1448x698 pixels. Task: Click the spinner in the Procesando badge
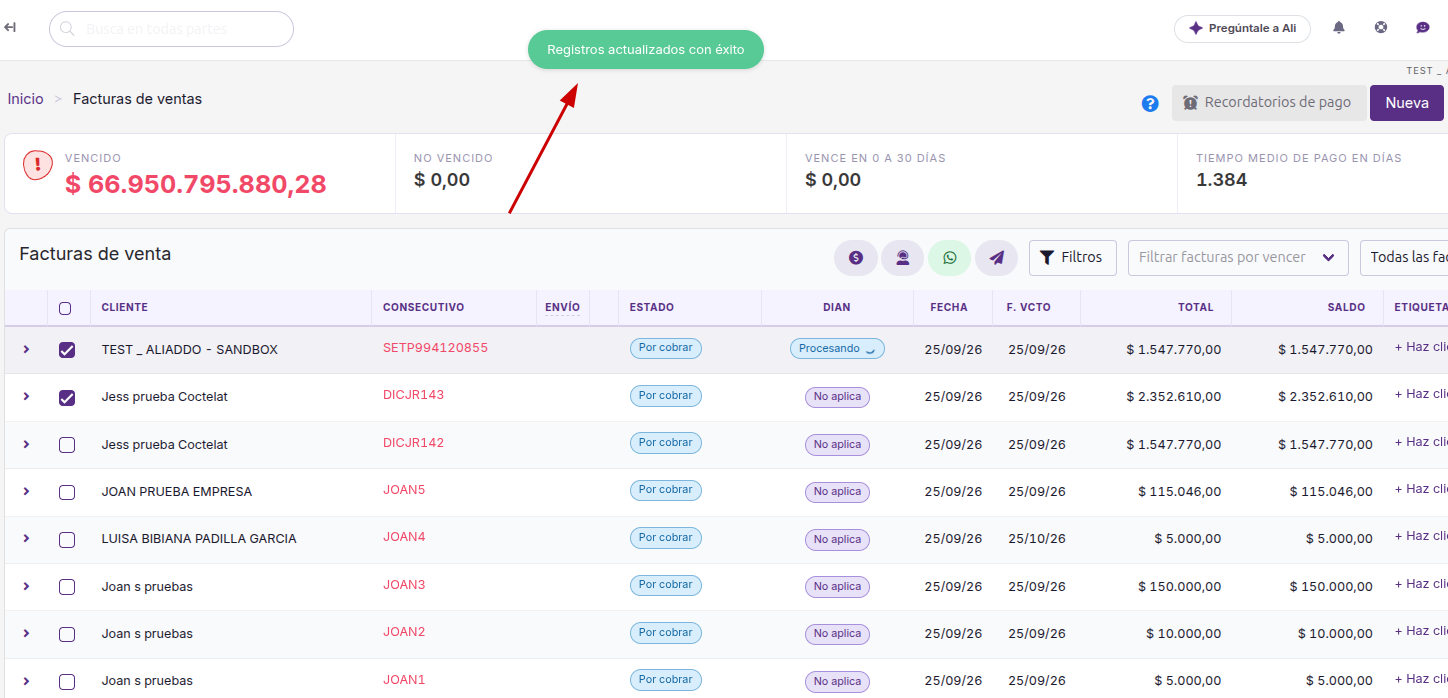coord(870,349)
